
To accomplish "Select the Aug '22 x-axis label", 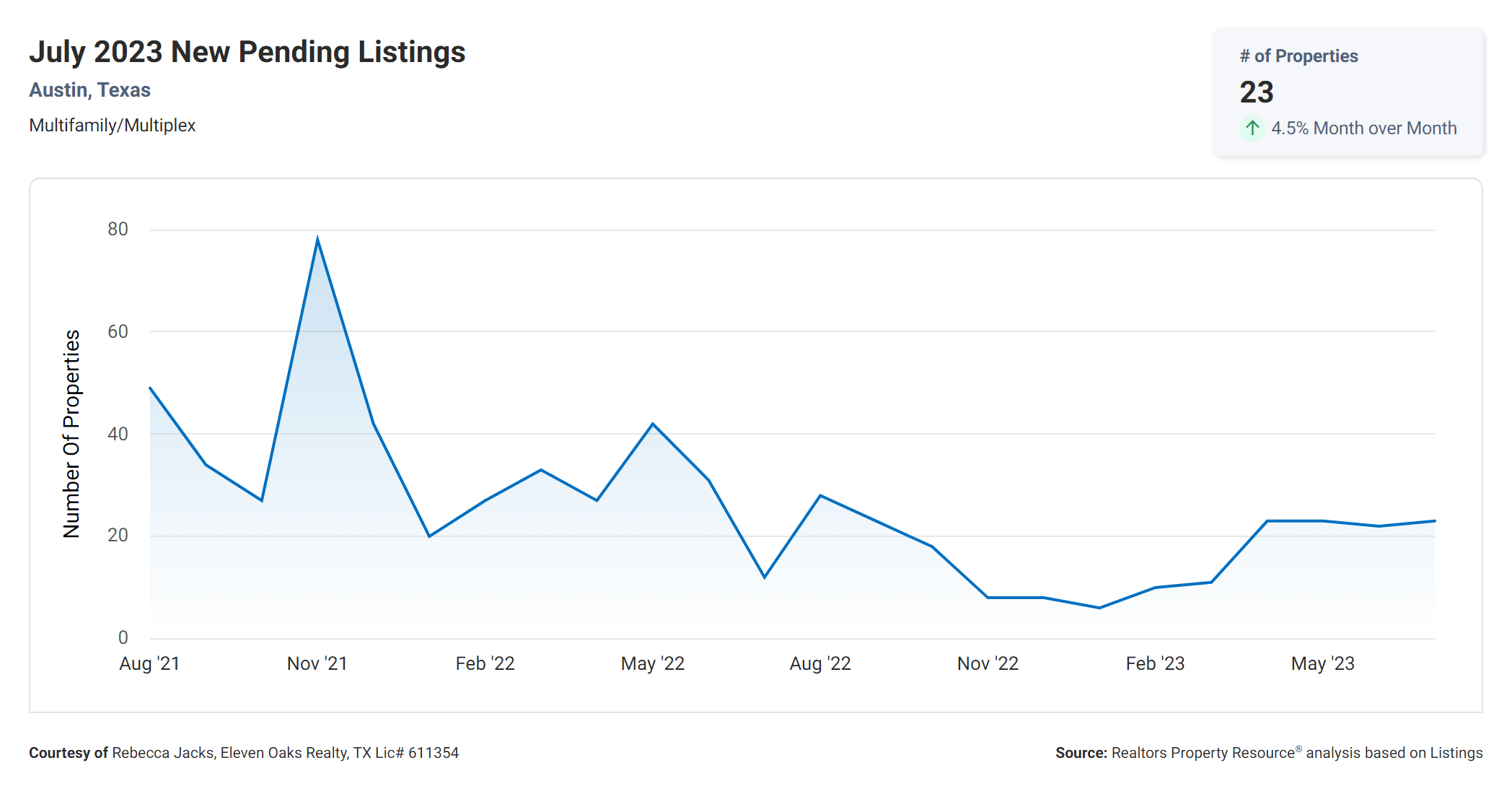I will coord(820,663).
